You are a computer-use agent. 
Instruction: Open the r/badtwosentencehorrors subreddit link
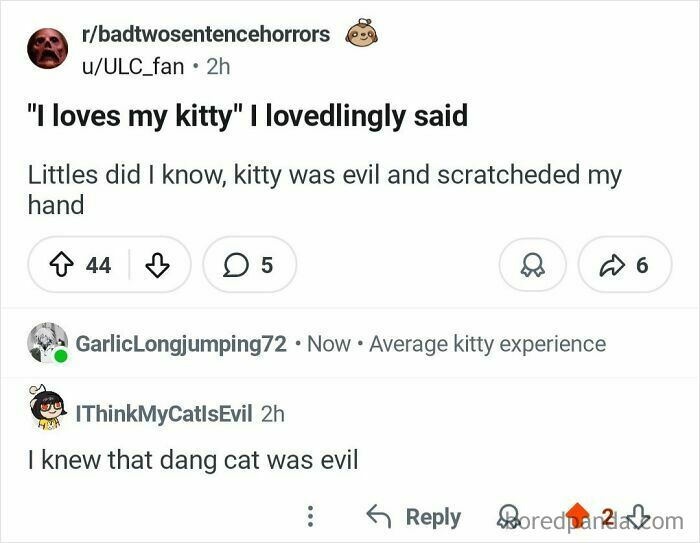[x=206, y=34]
